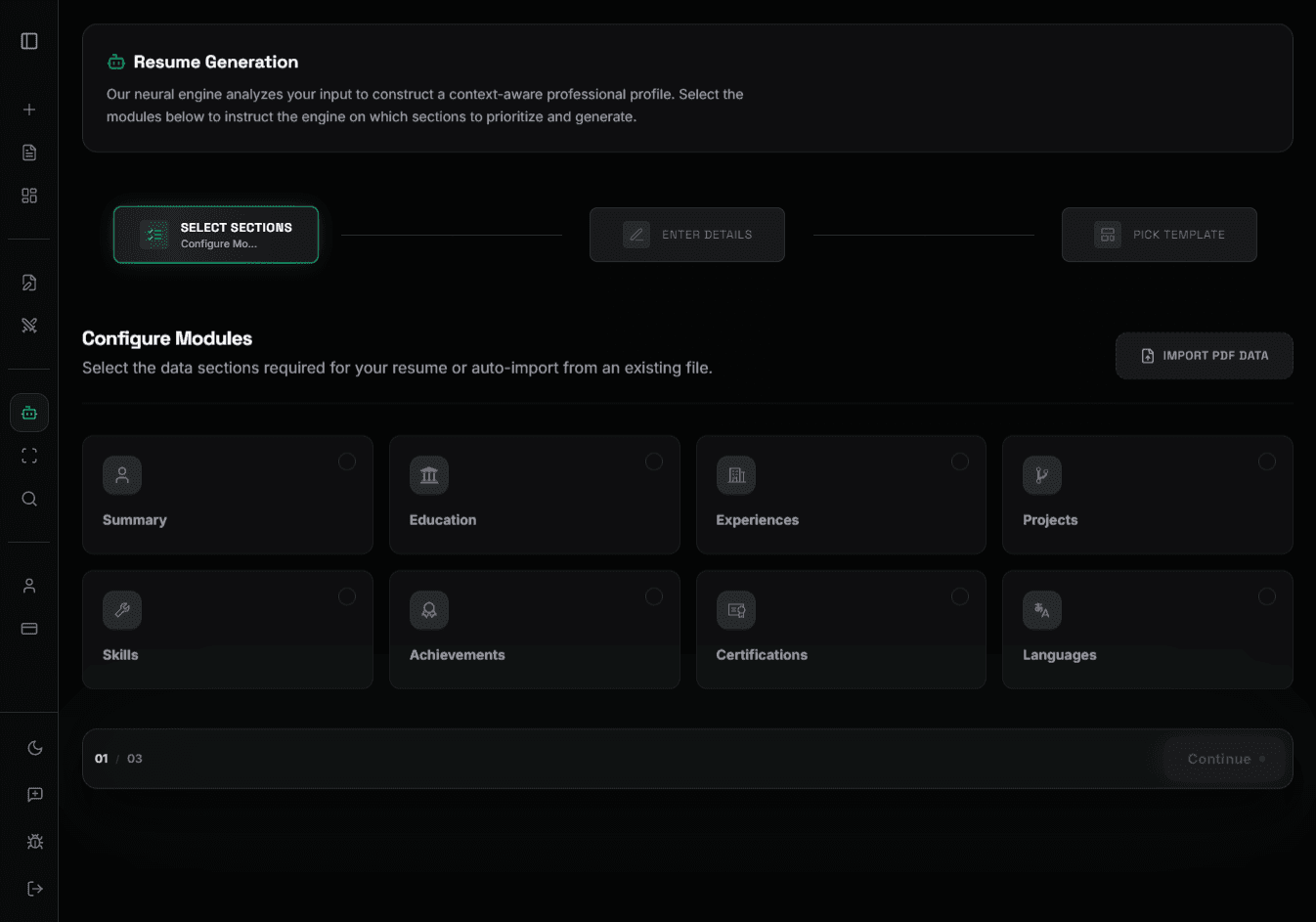The height and width of the screenshot is (922, 1316).
Task: Select the Skills module checkbox
Action: (347, 595)
